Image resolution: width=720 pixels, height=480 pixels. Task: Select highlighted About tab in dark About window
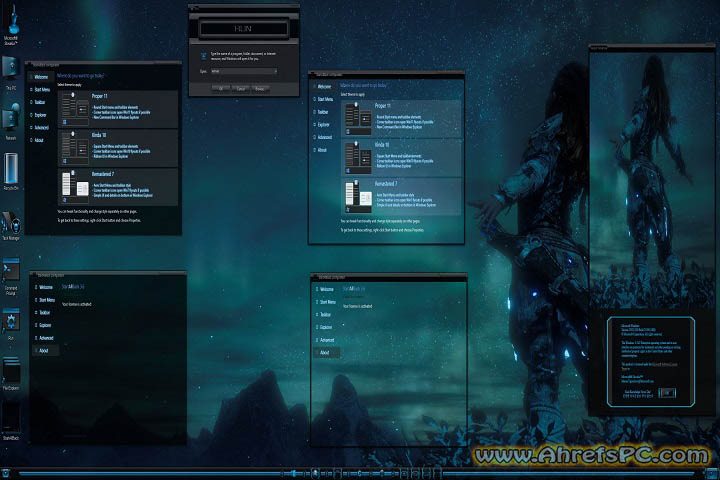click(x=46, y=350)
